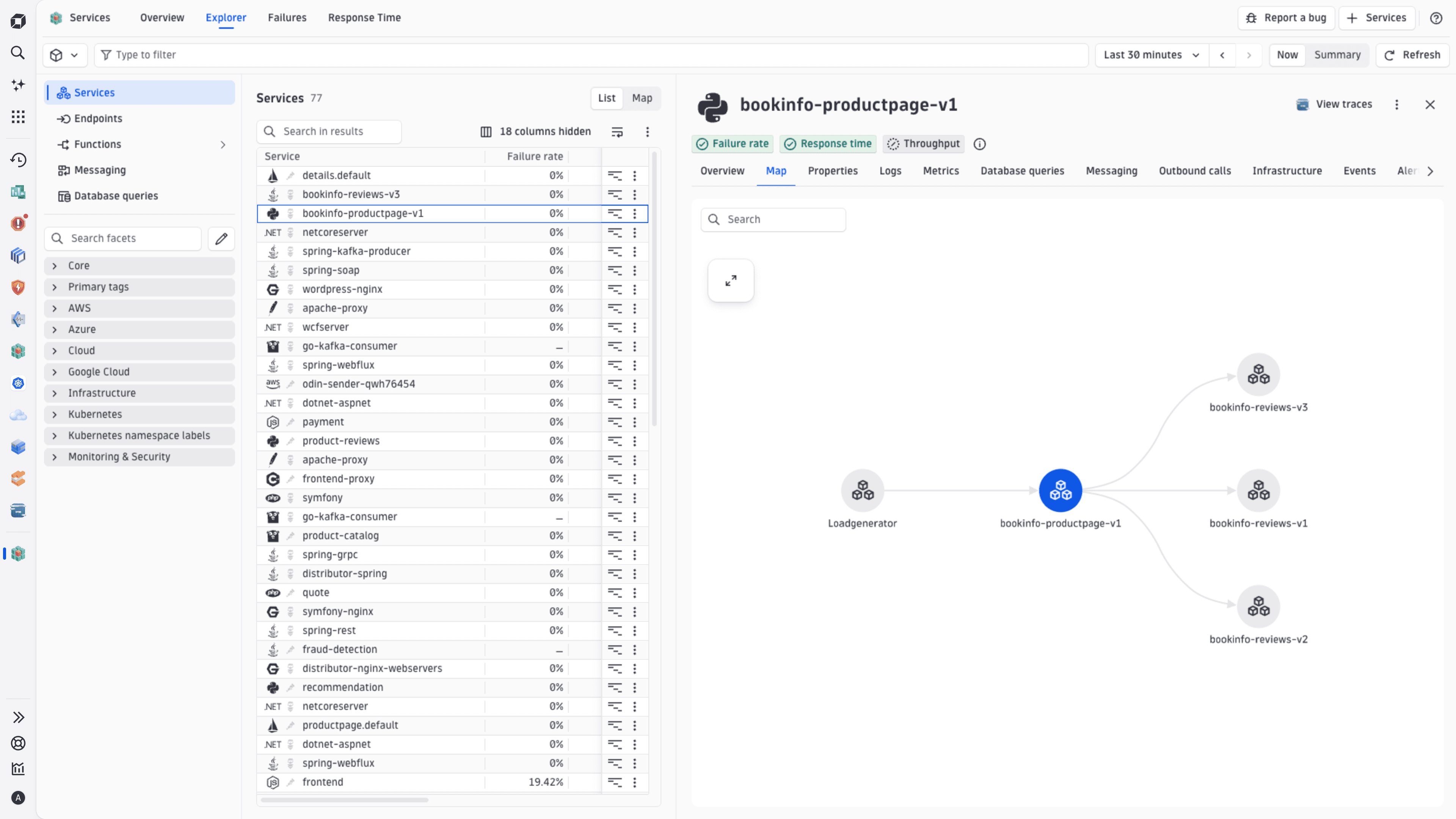Go to previous timeframe arrow

1222,55
